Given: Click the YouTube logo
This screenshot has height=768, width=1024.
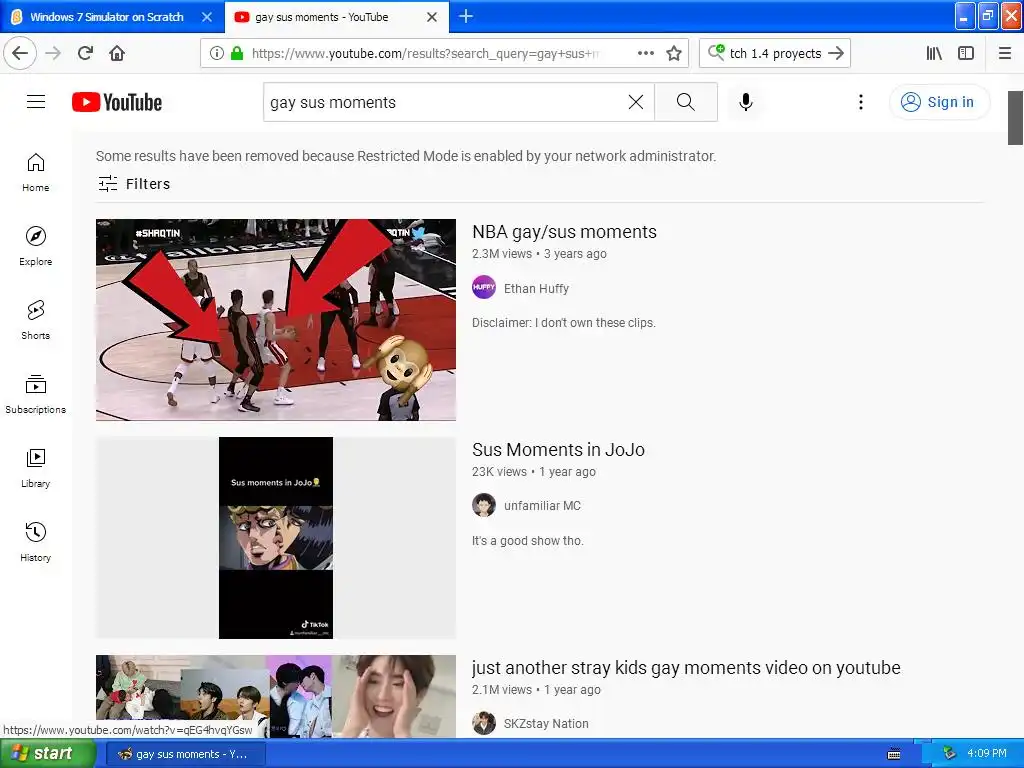Looking at the screenshot, I should click(117, 103).
